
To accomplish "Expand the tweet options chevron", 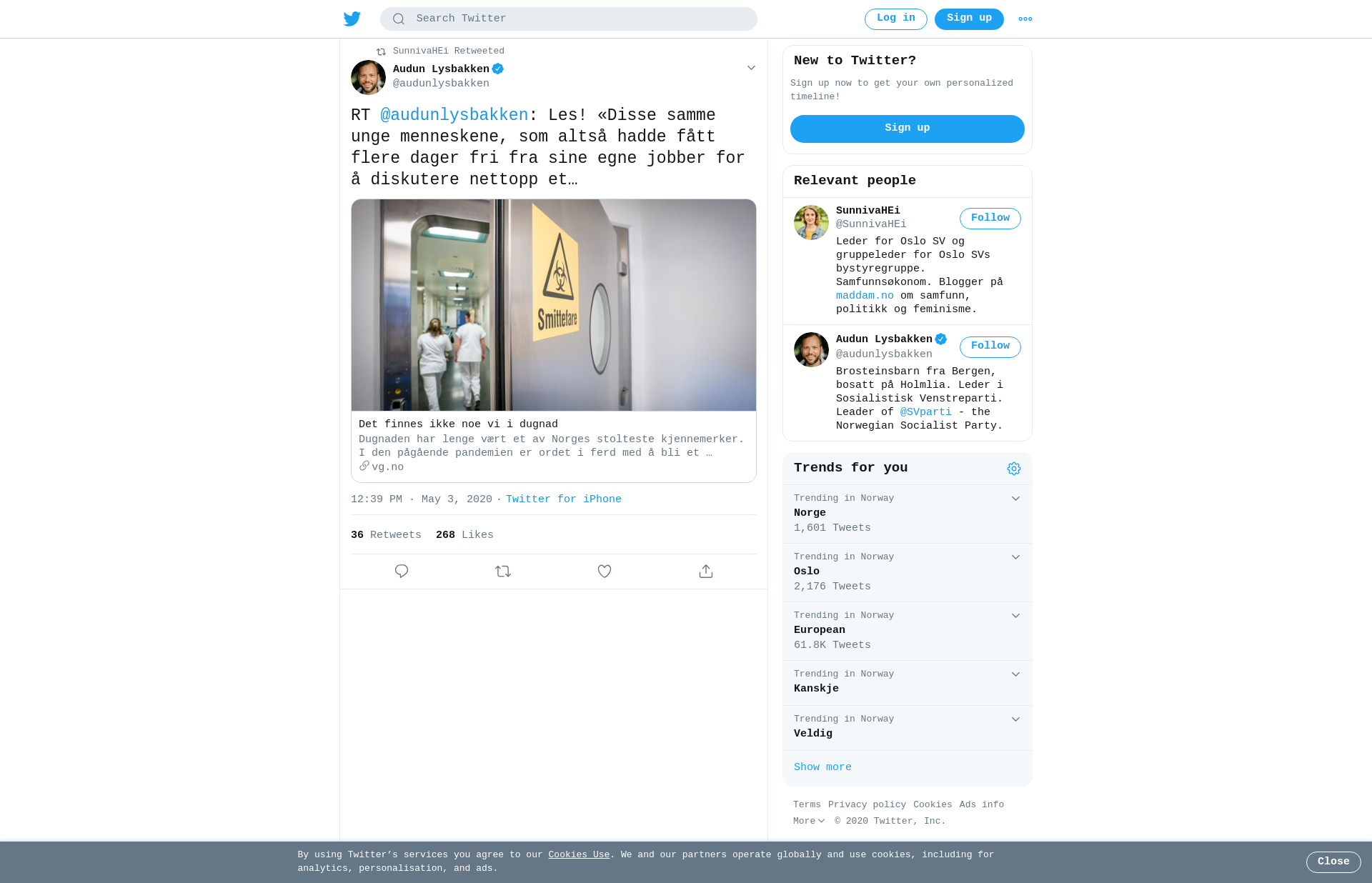I will pyautogui.click(x=751, y=68).
